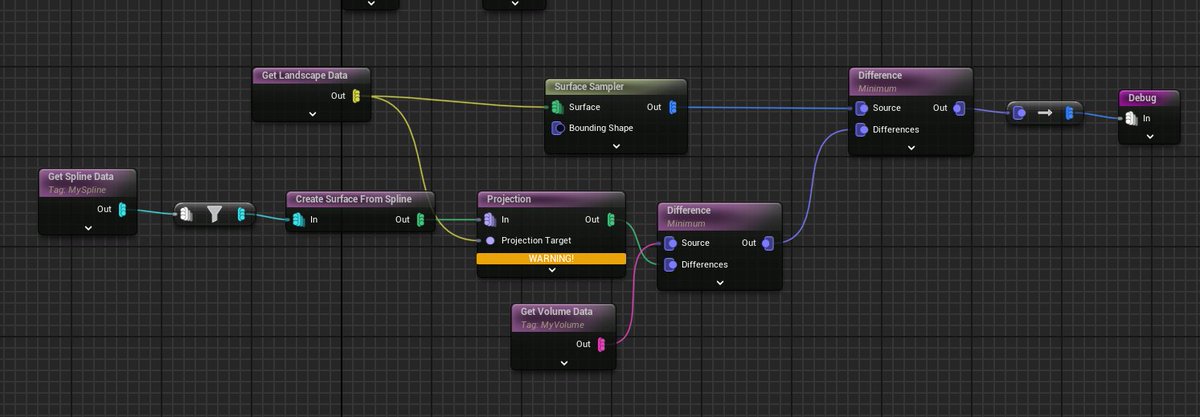The width and height of the screenshot is (1200, 417).
Task: Select the Debug node title
Action: (x=1142, y=97)
